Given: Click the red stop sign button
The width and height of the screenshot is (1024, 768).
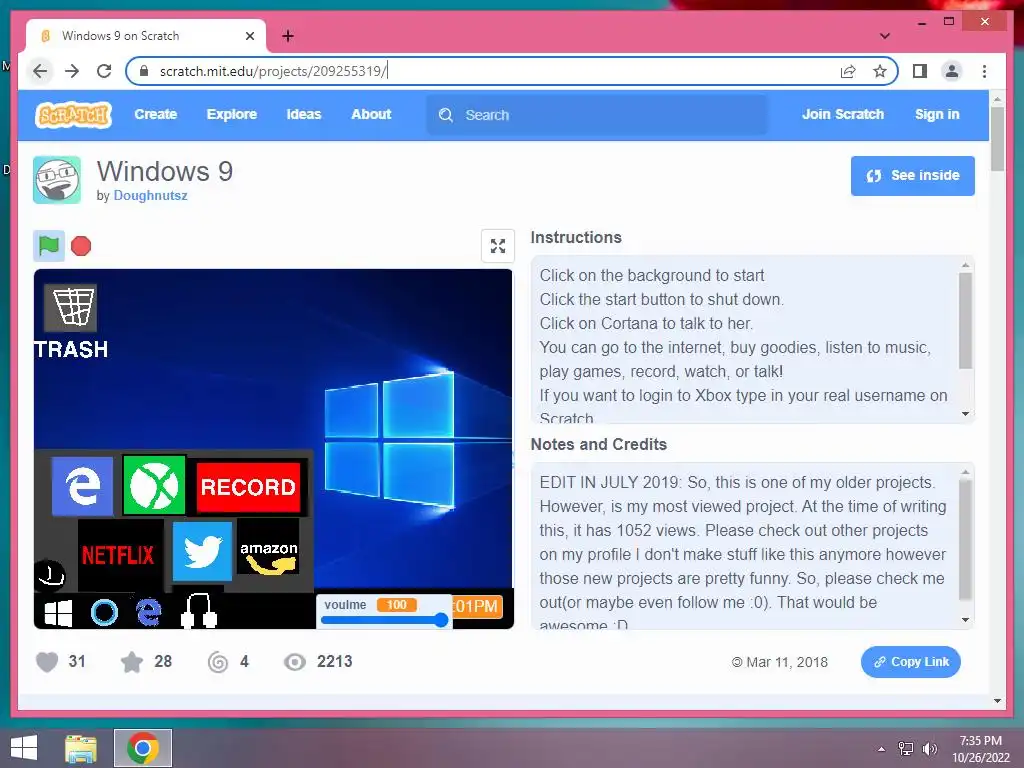Looking at the screenshot, I should click(x=81, y=246).
